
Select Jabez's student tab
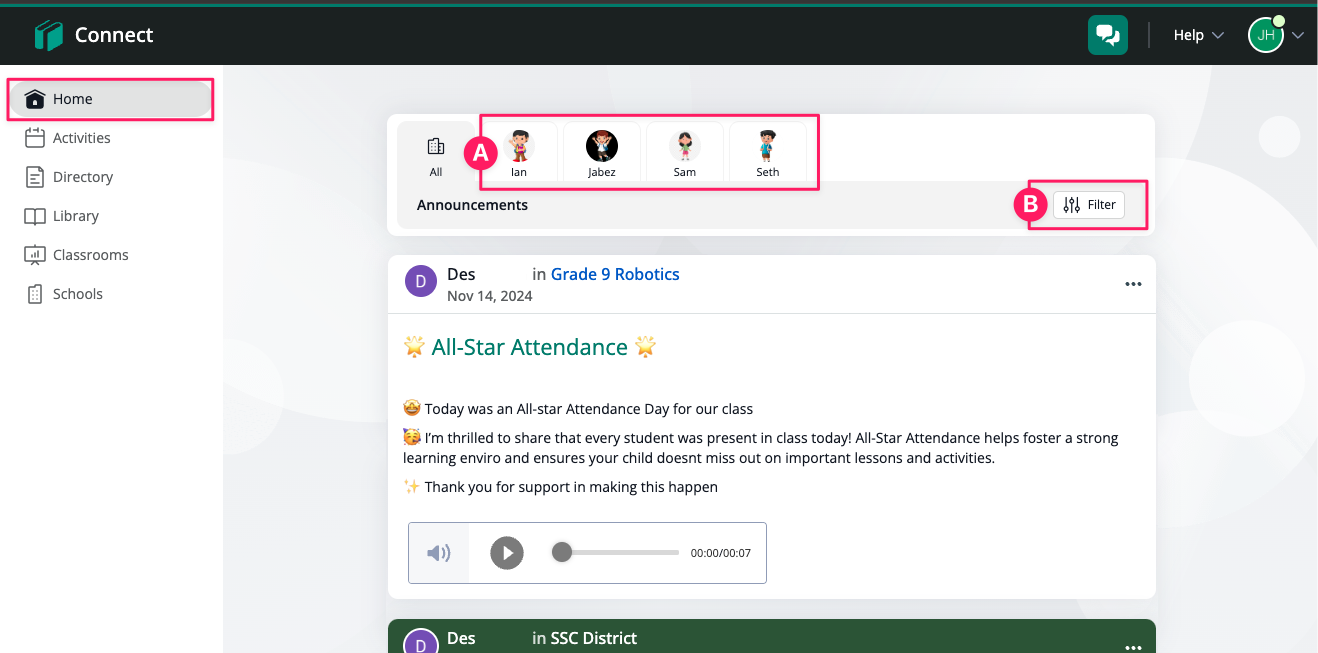(x=602, y=154)
